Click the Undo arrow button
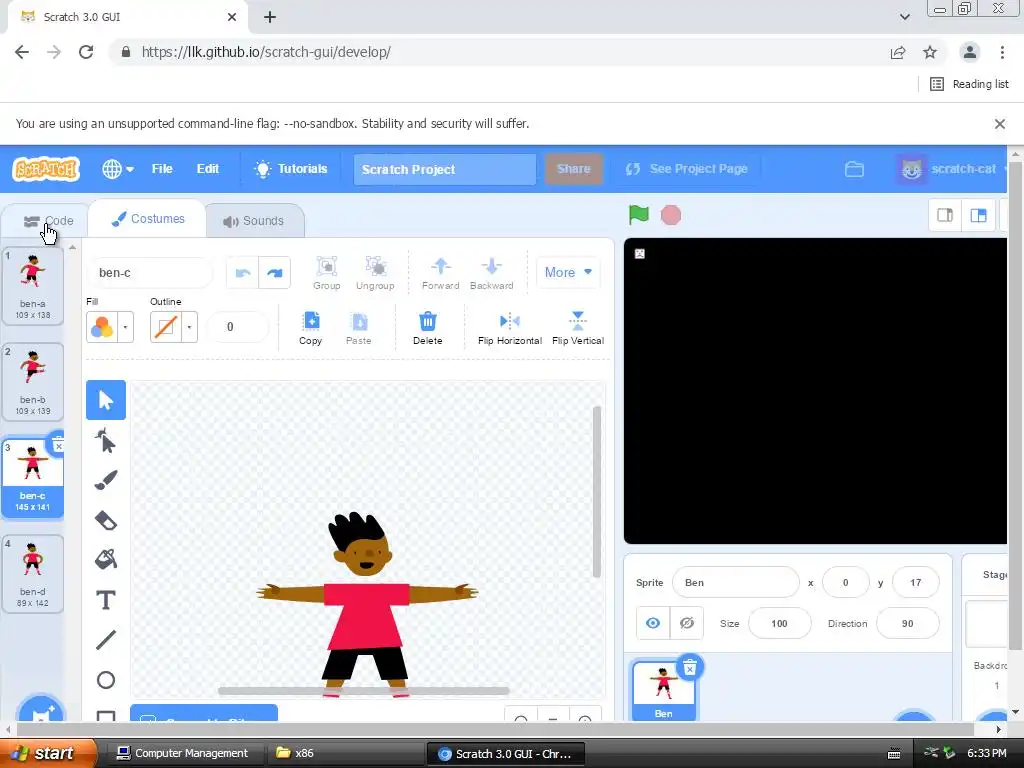 click(x=243, y=273)
